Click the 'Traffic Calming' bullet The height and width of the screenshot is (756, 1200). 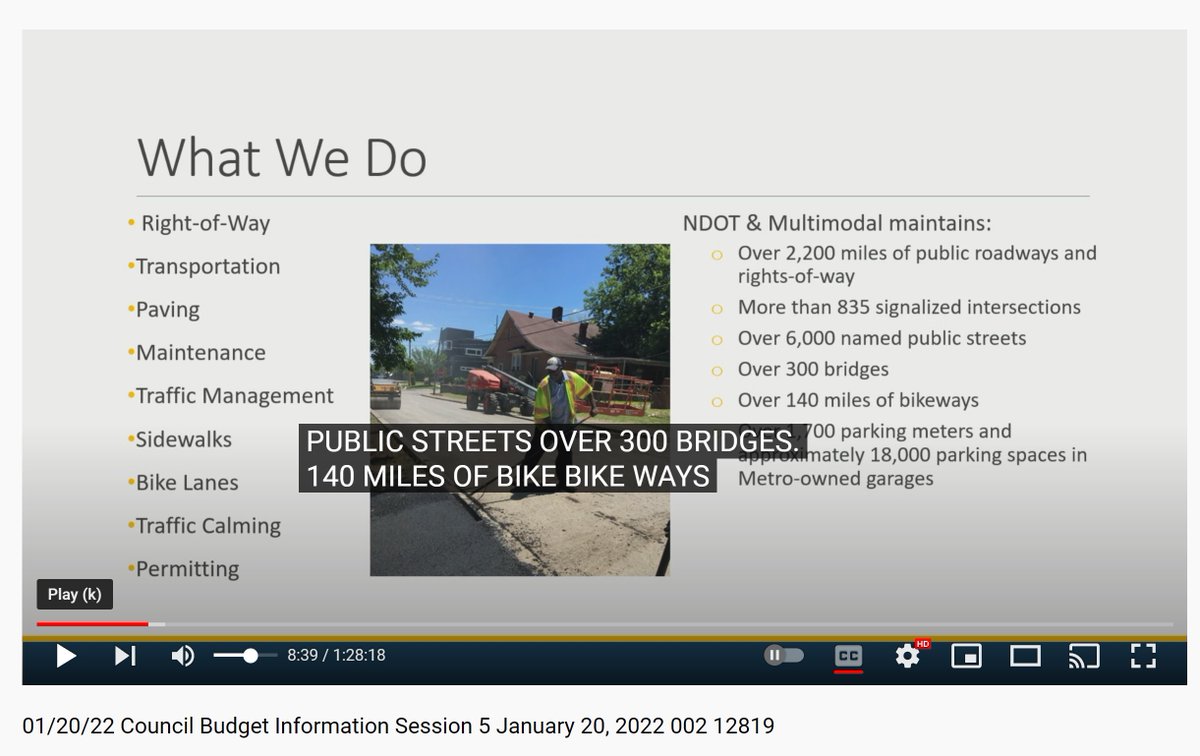point(208,526)
